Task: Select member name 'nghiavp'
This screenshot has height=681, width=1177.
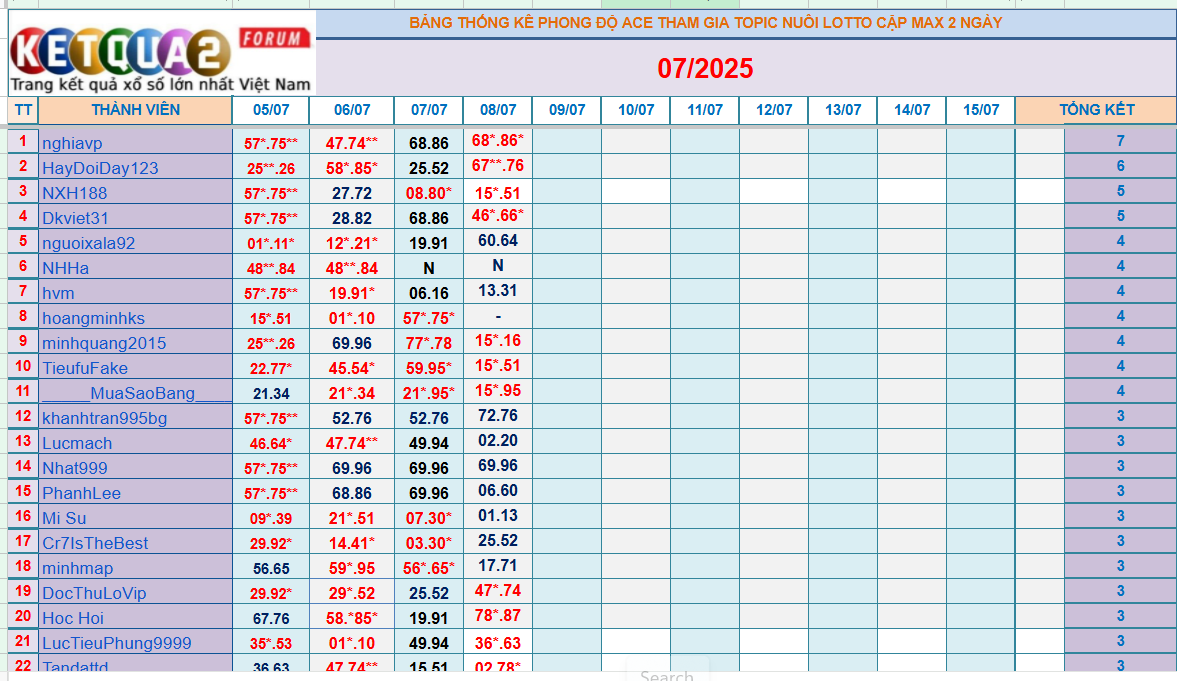Action: 72,143
